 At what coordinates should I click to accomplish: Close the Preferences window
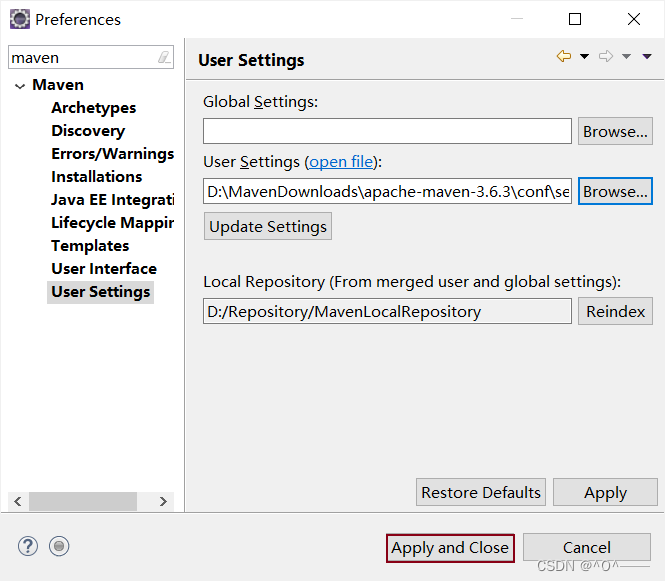[x=634, y=19]
